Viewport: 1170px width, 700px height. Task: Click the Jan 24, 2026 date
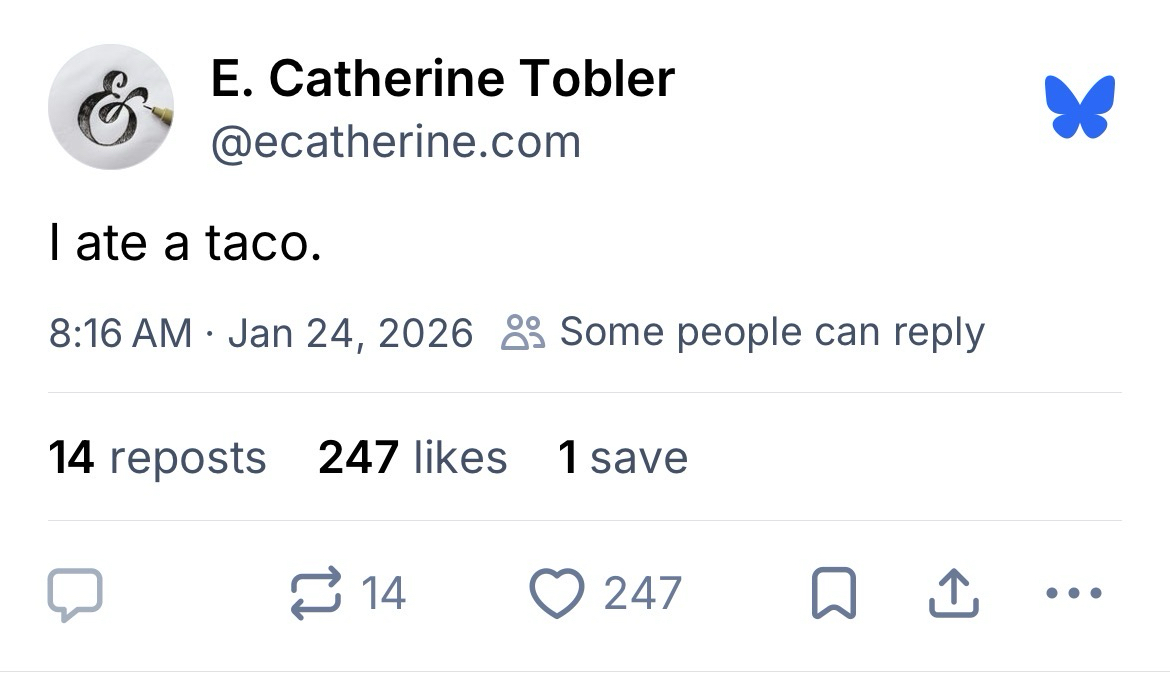coord(350,333)
